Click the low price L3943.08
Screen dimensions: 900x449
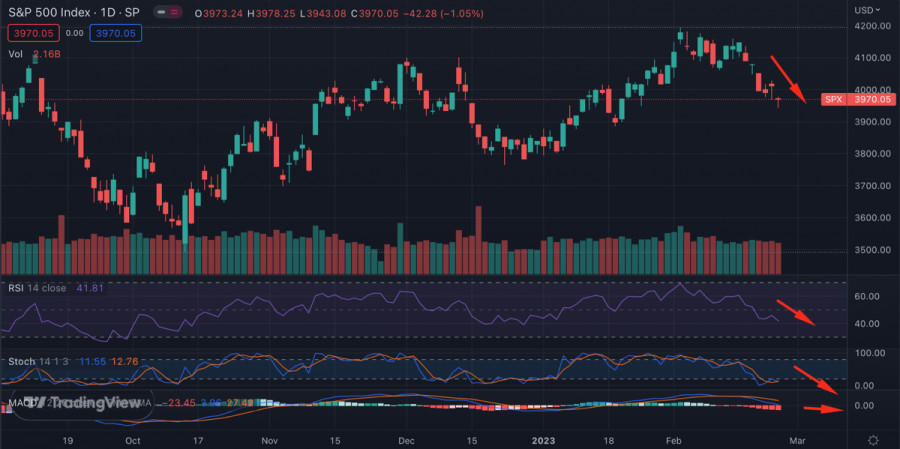point(323,13)
